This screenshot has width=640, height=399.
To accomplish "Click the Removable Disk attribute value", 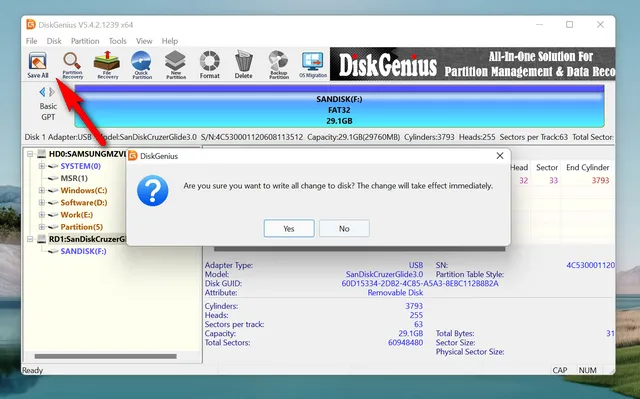I will point(395,293).
